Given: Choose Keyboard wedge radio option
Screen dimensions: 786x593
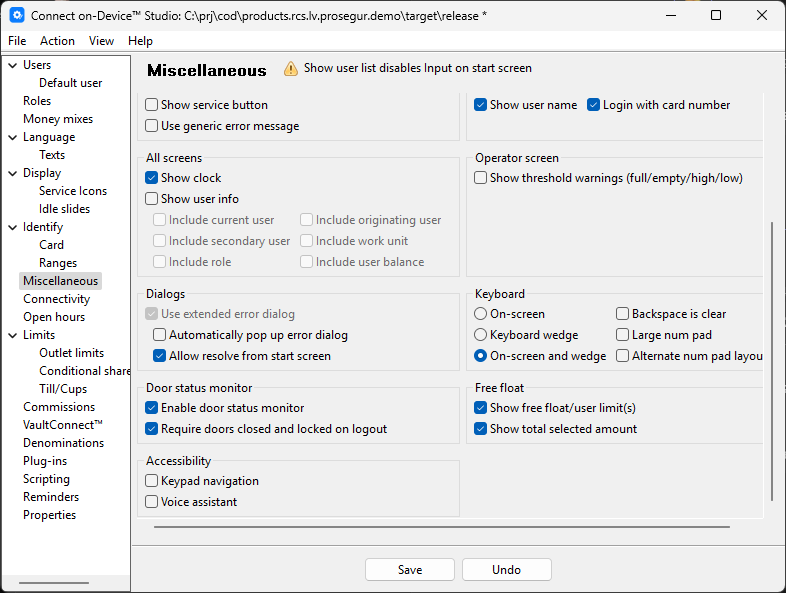Looking at the screenshot, I should [481, 335].
